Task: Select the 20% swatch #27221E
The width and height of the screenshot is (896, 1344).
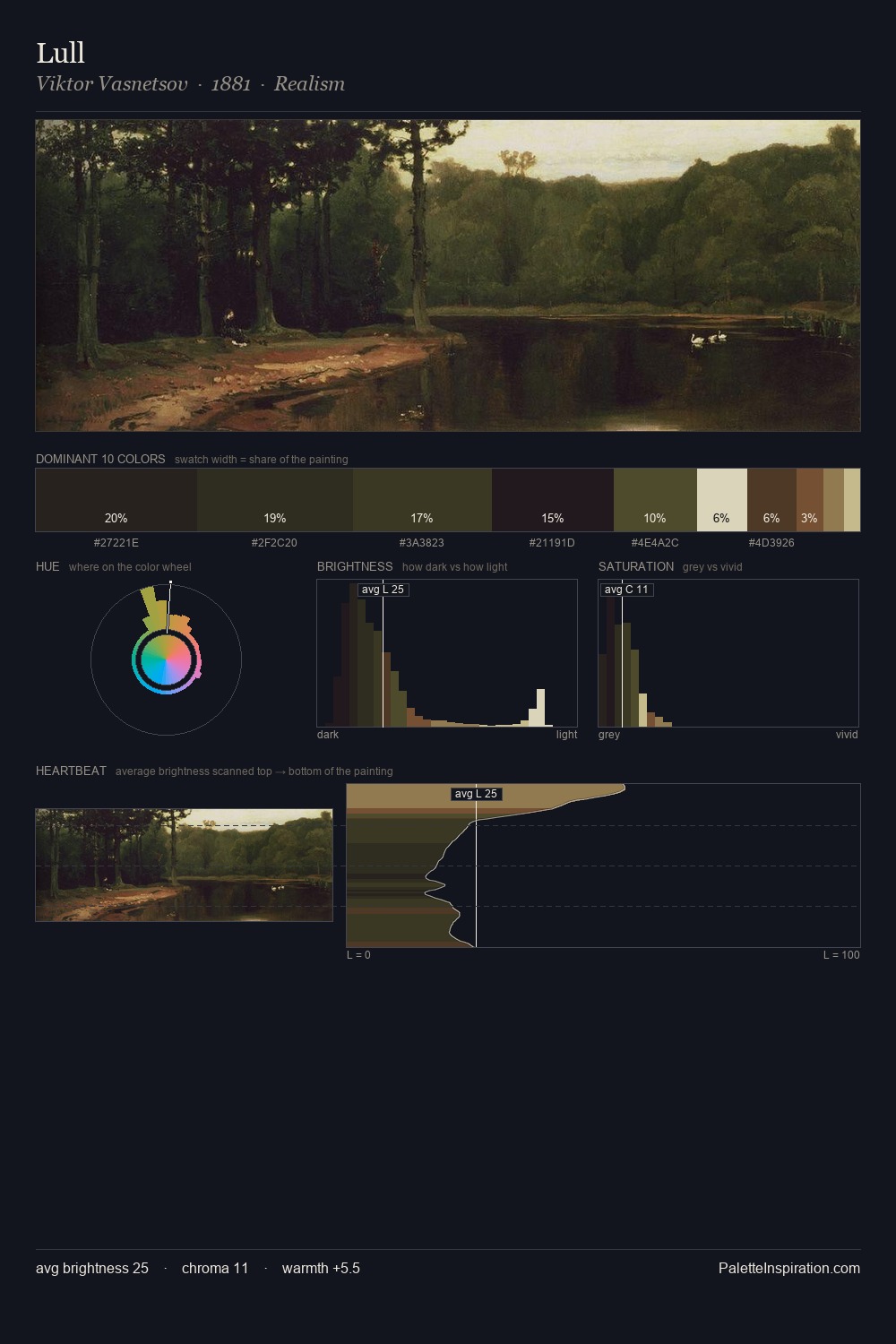Action: coord(116,500)
